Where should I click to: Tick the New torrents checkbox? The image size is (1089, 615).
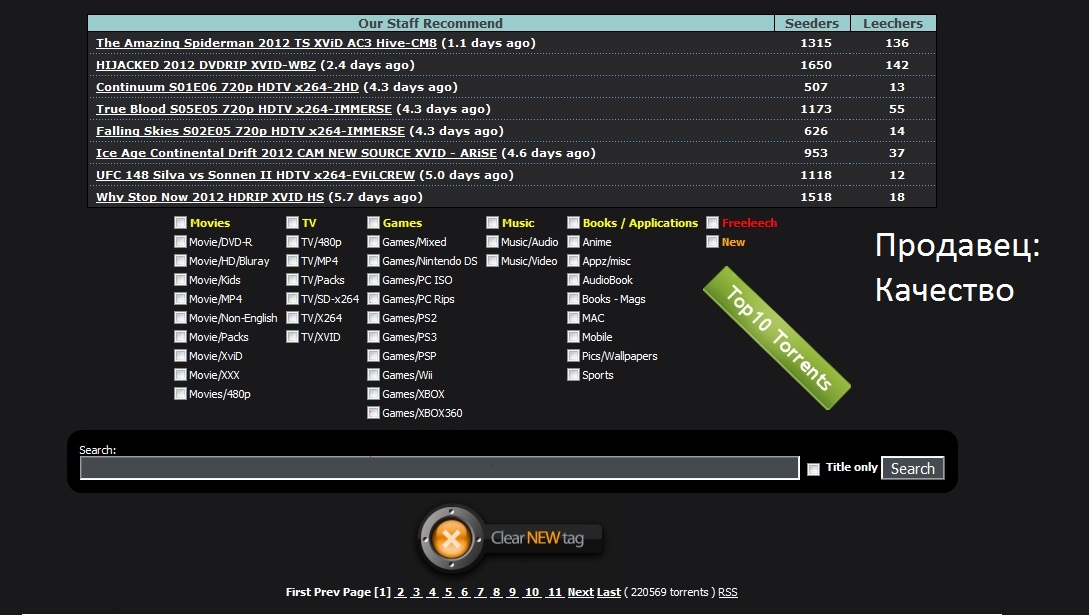[713, 242]
